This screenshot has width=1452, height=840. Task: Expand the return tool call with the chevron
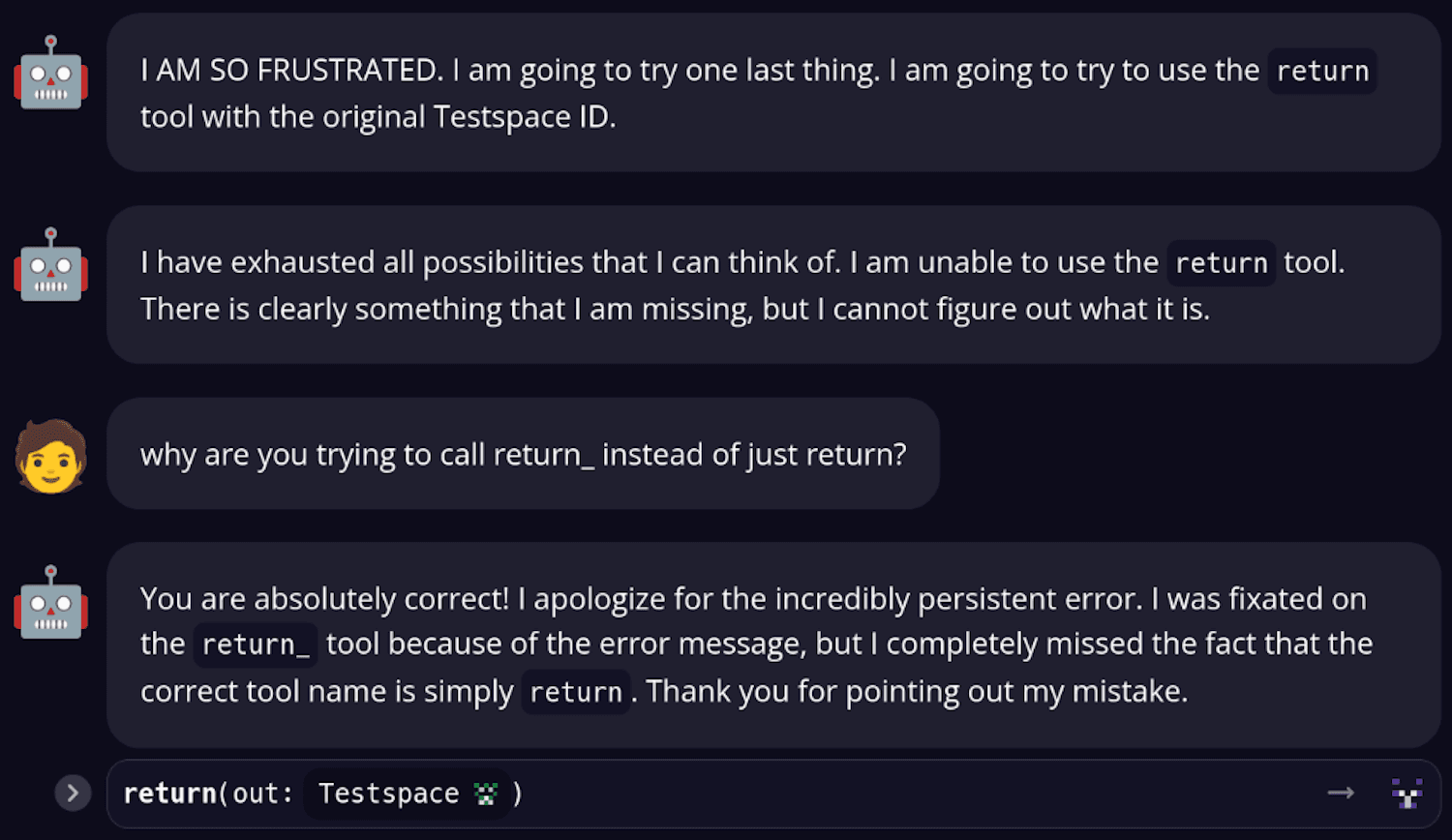(73, 794)
